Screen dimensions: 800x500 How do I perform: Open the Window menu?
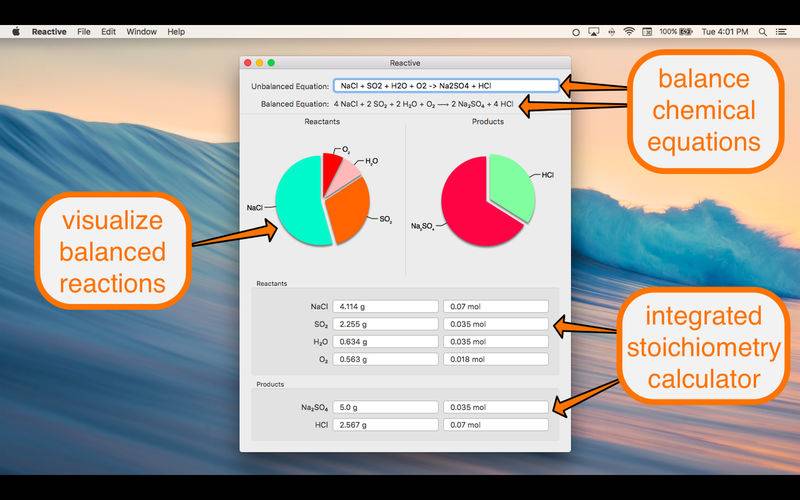click(141, 32)
